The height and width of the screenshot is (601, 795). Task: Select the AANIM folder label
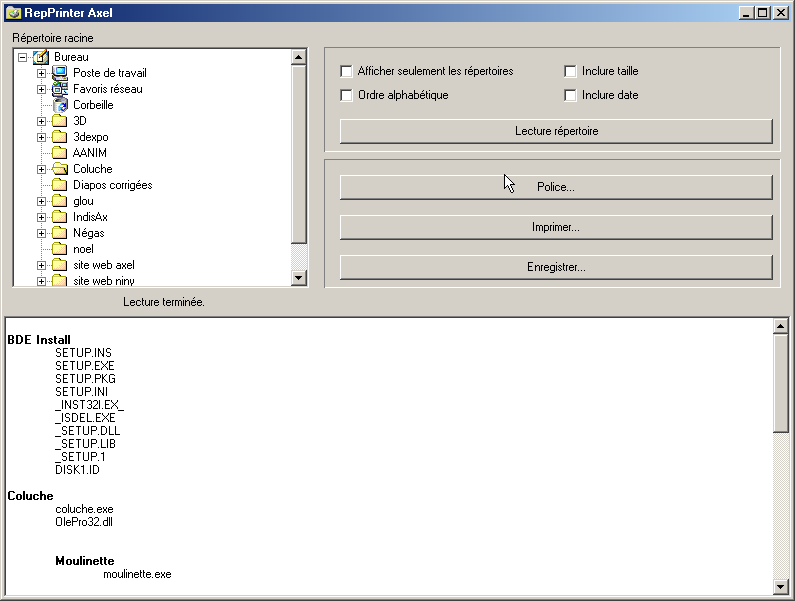tap(90, 153)
